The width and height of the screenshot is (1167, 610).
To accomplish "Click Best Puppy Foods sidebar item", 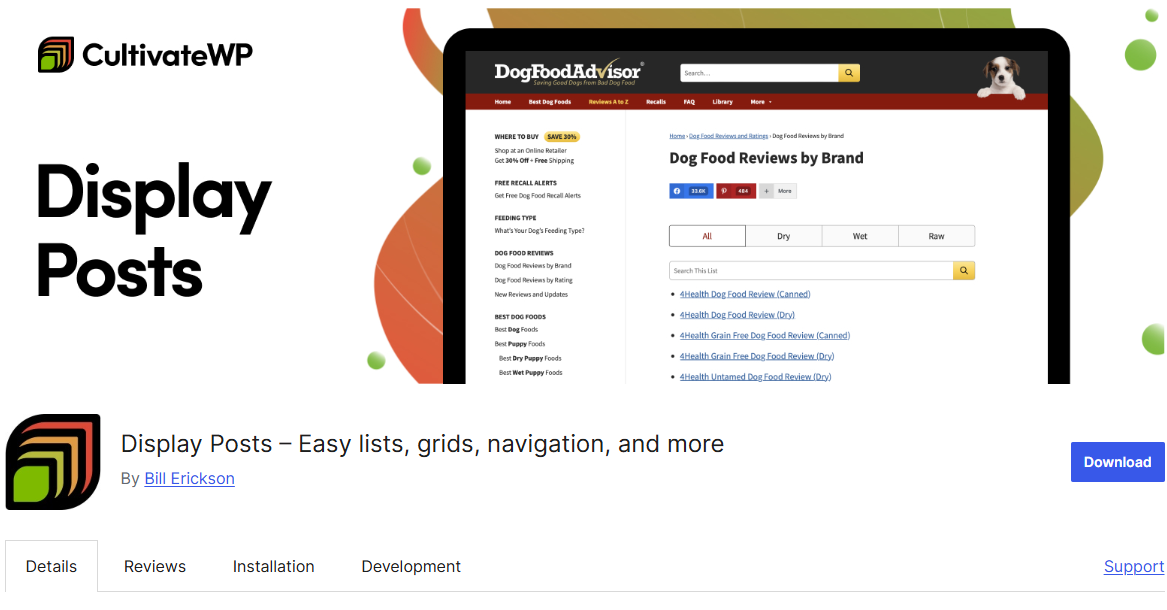I will click(x=520, y=344).
